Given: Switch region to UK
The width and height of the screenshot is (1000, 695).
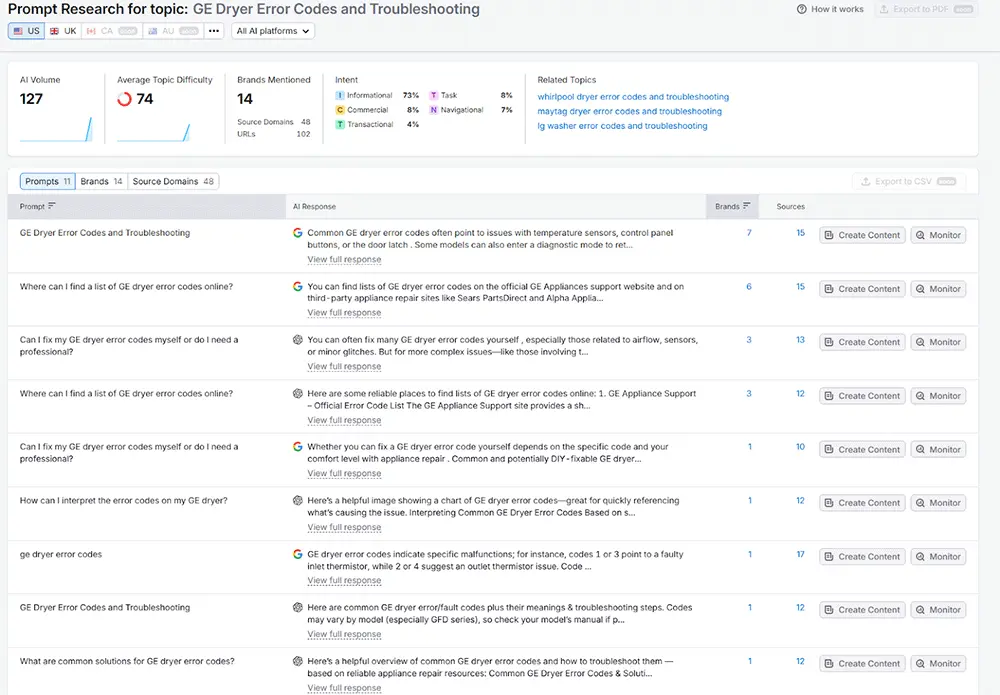Looking at the screenshot, I should [63, 31].
